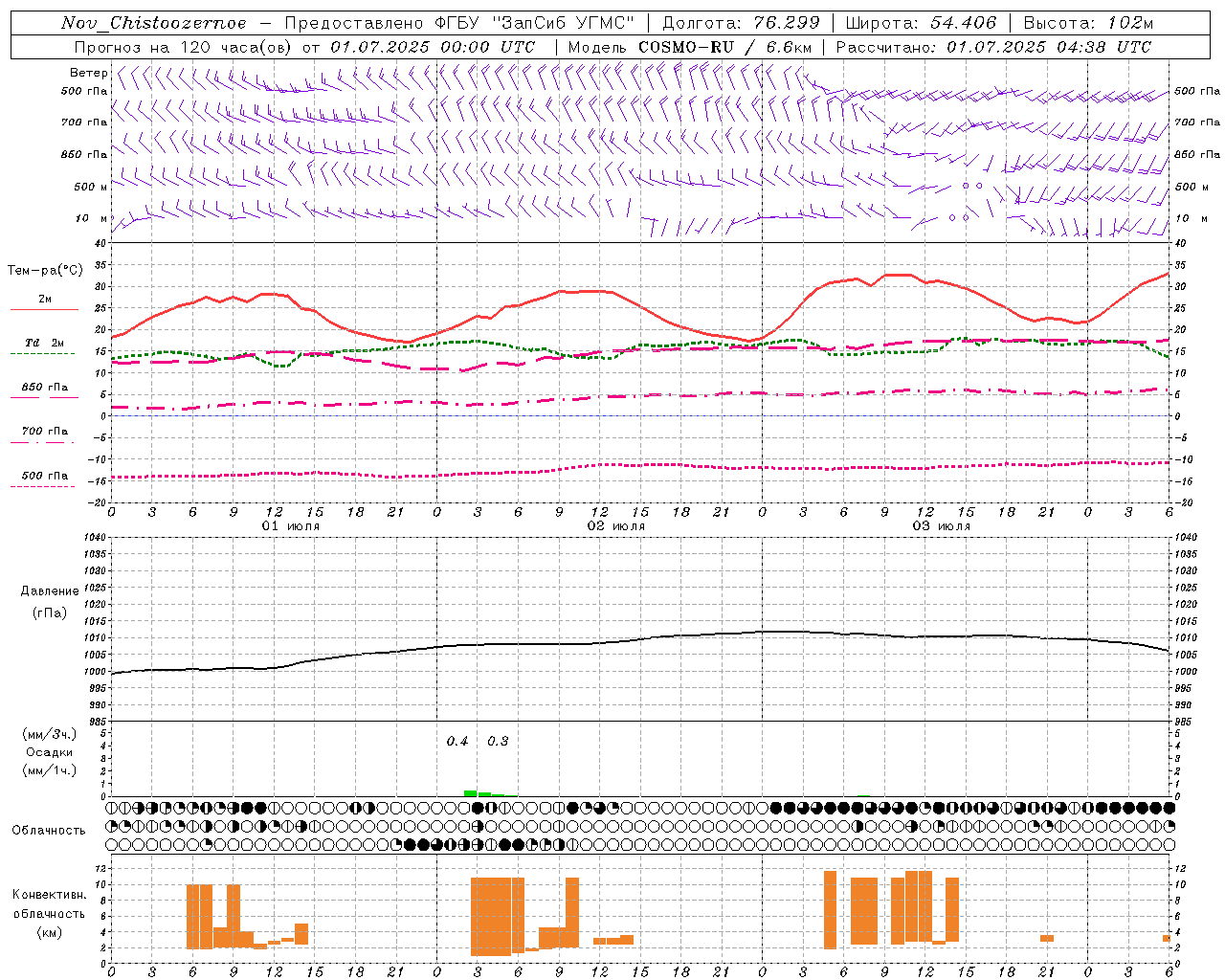Click the '(мм/3ч.)' precipitation unit label
1225x980 pixels.
pyautogui.click(x=50, y=734)
